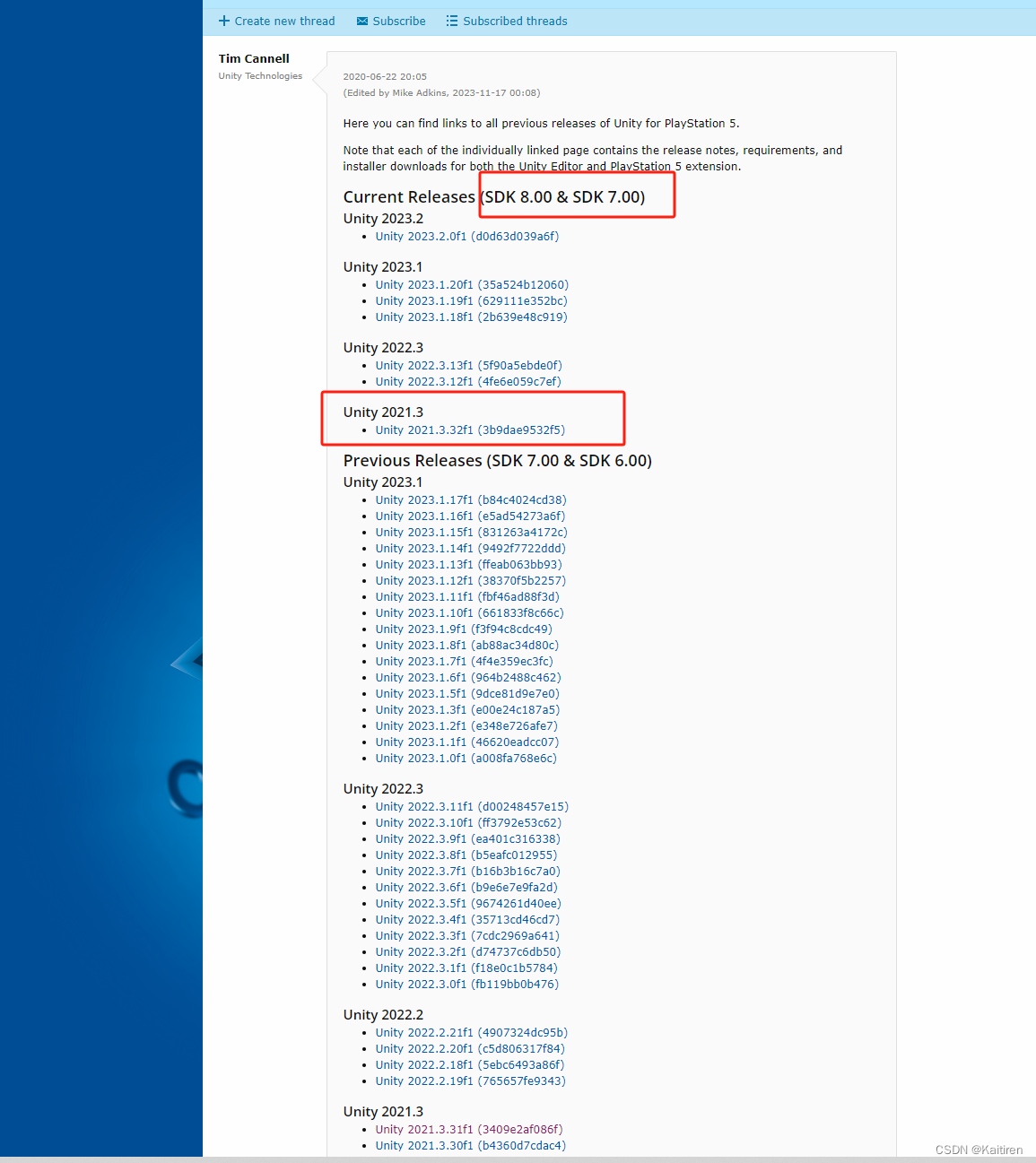Open Unity 2021.3.31f1 release link
Image resolution: width=1036 pixels, height=1163 pixels.
pyautogui.click(x=468, y=1129)
